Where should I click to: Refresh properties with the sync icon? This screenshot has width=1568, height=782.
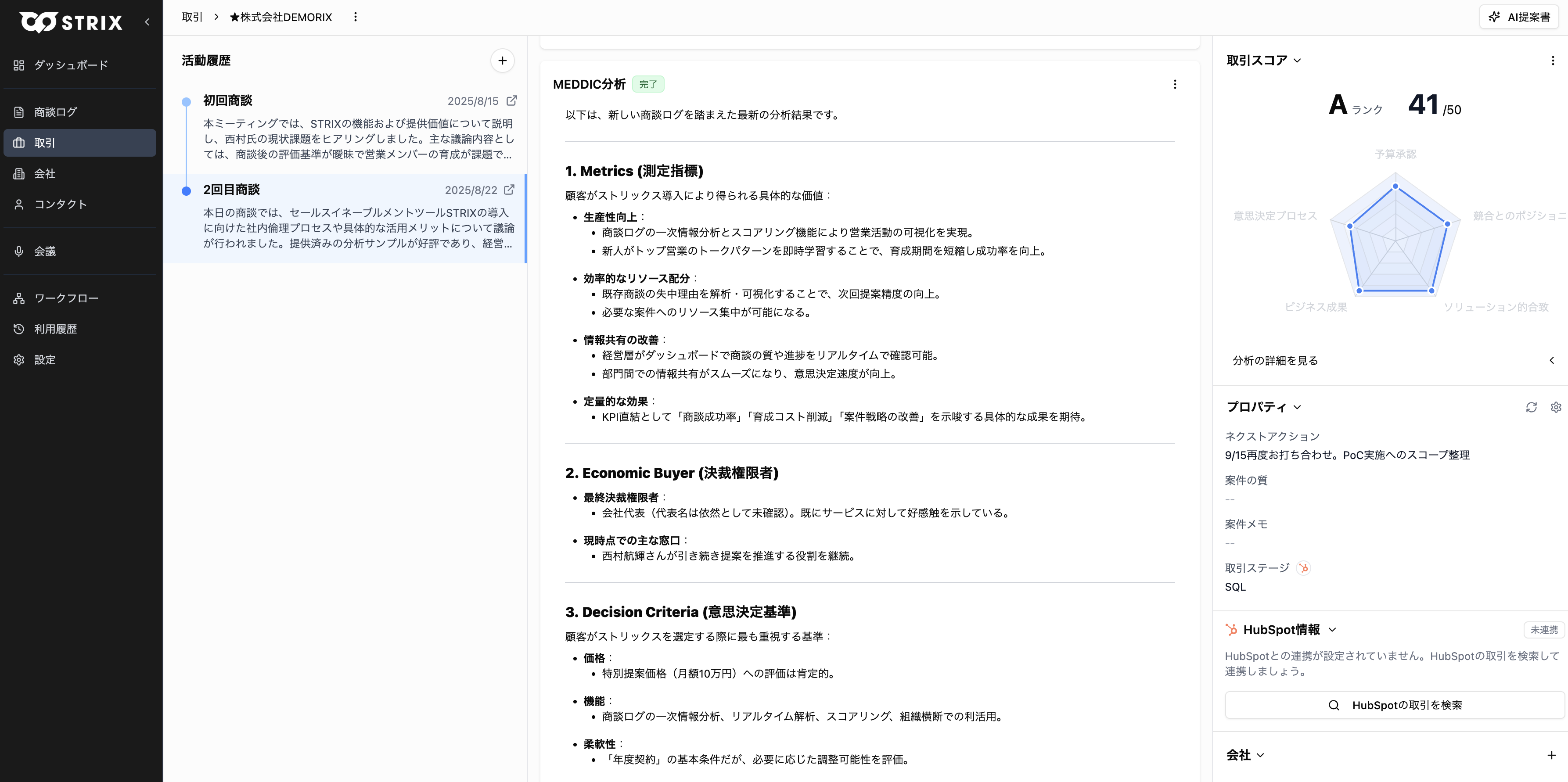[1531, 407]
